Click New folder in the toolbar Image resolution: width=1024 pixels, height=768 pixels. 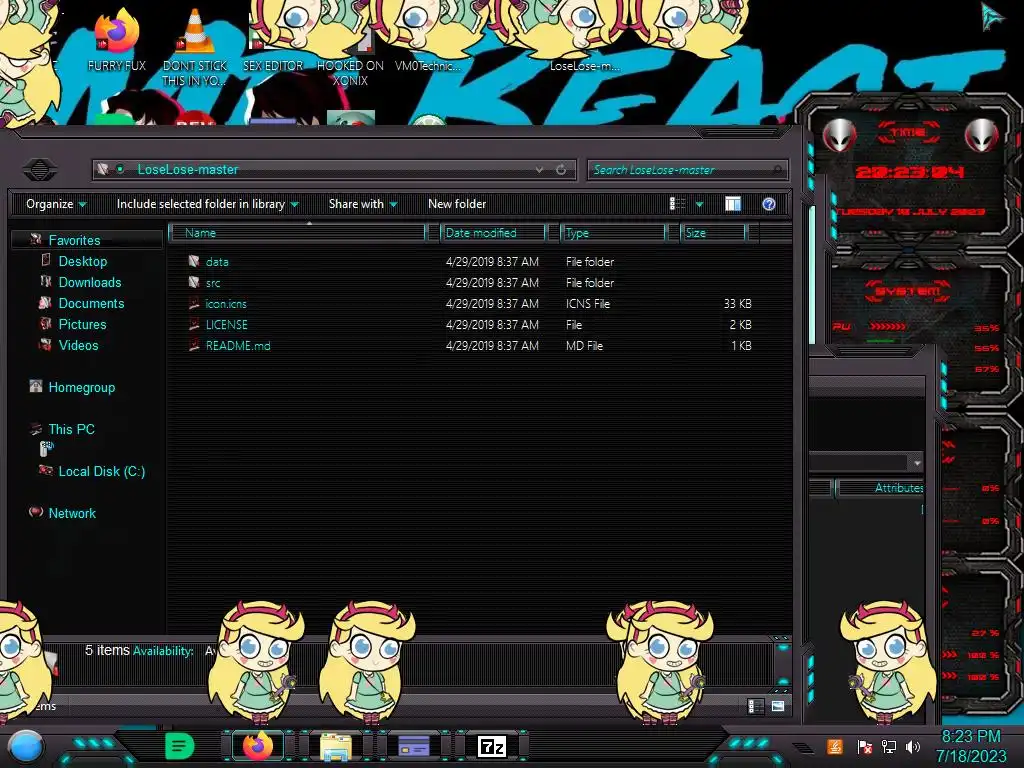457,204
